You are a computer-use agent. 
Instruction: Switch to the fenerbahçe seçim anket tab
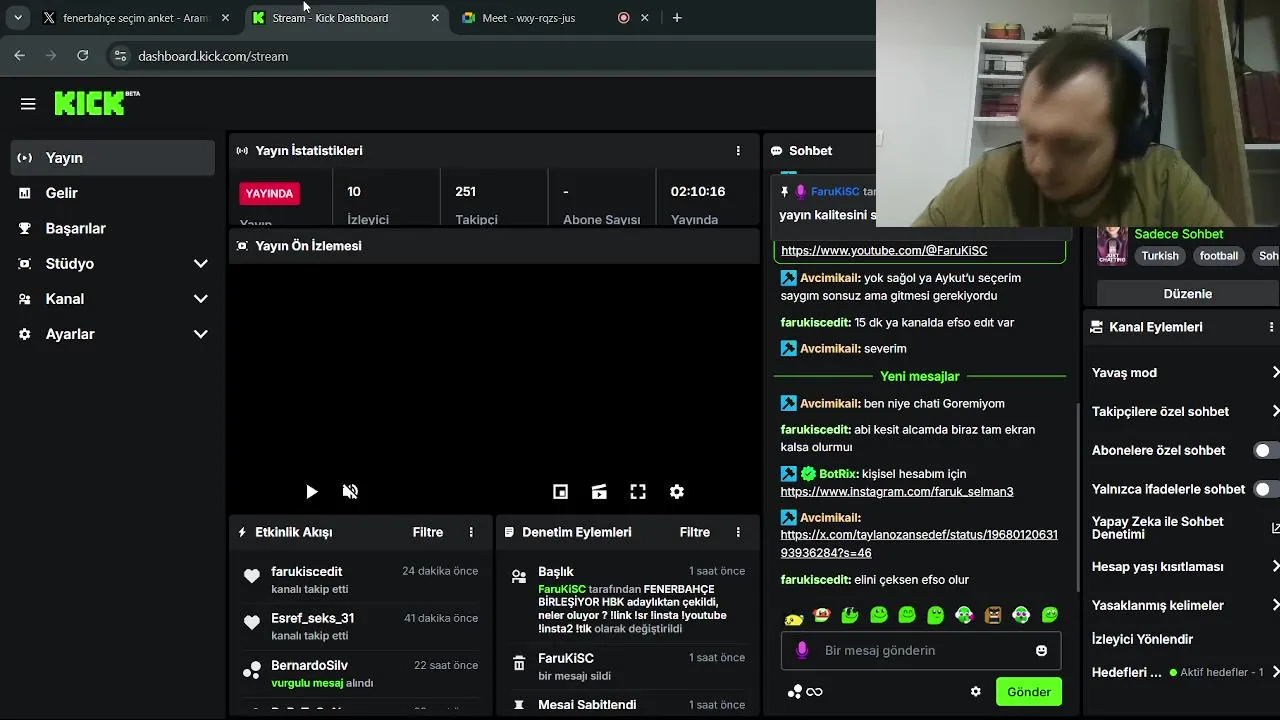[138, 18]
